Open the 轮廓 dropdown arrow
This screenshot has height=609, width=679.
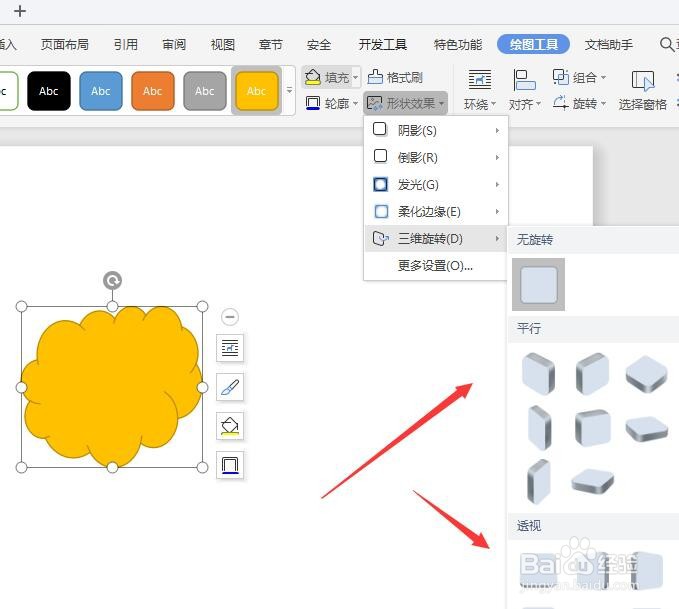[x=356, y=104]
